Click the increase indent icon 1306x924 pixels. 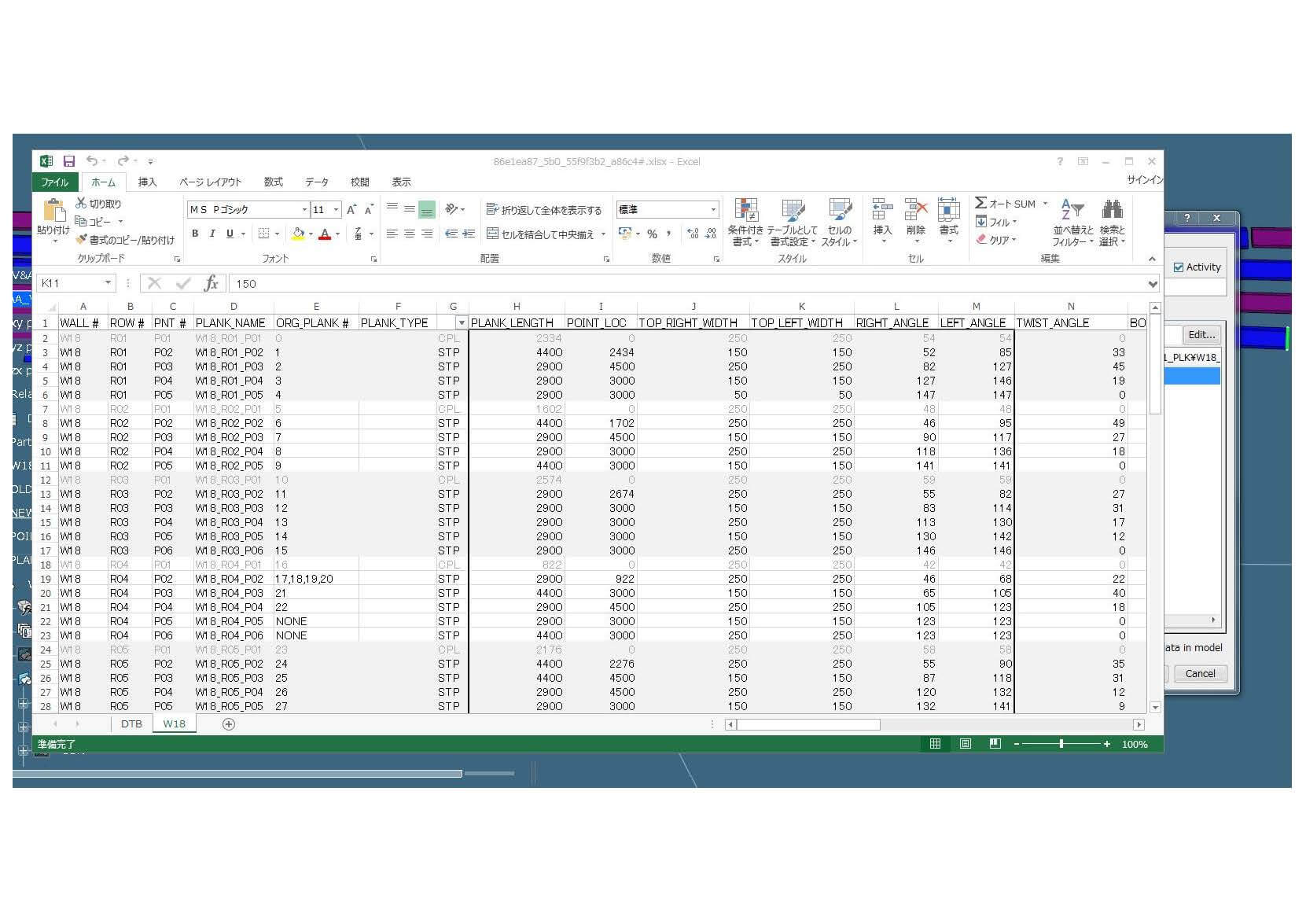(469, 234)
